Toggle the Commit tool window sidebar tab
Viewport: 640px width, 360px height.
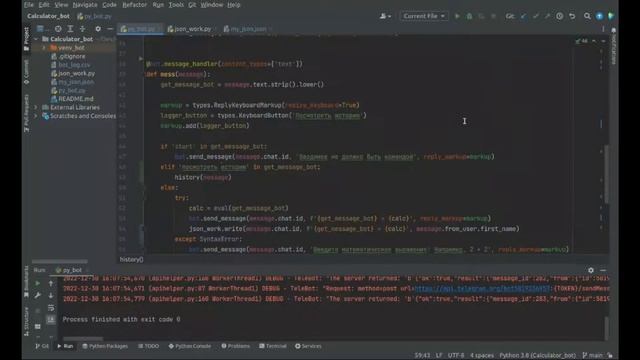coord(27,72)
